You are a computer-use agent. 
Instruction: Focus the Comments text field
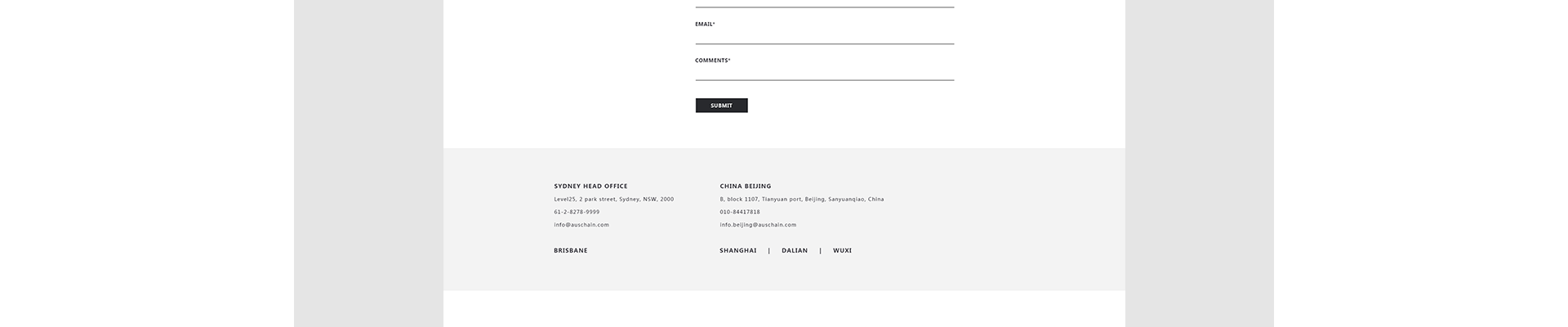(824, 73)
